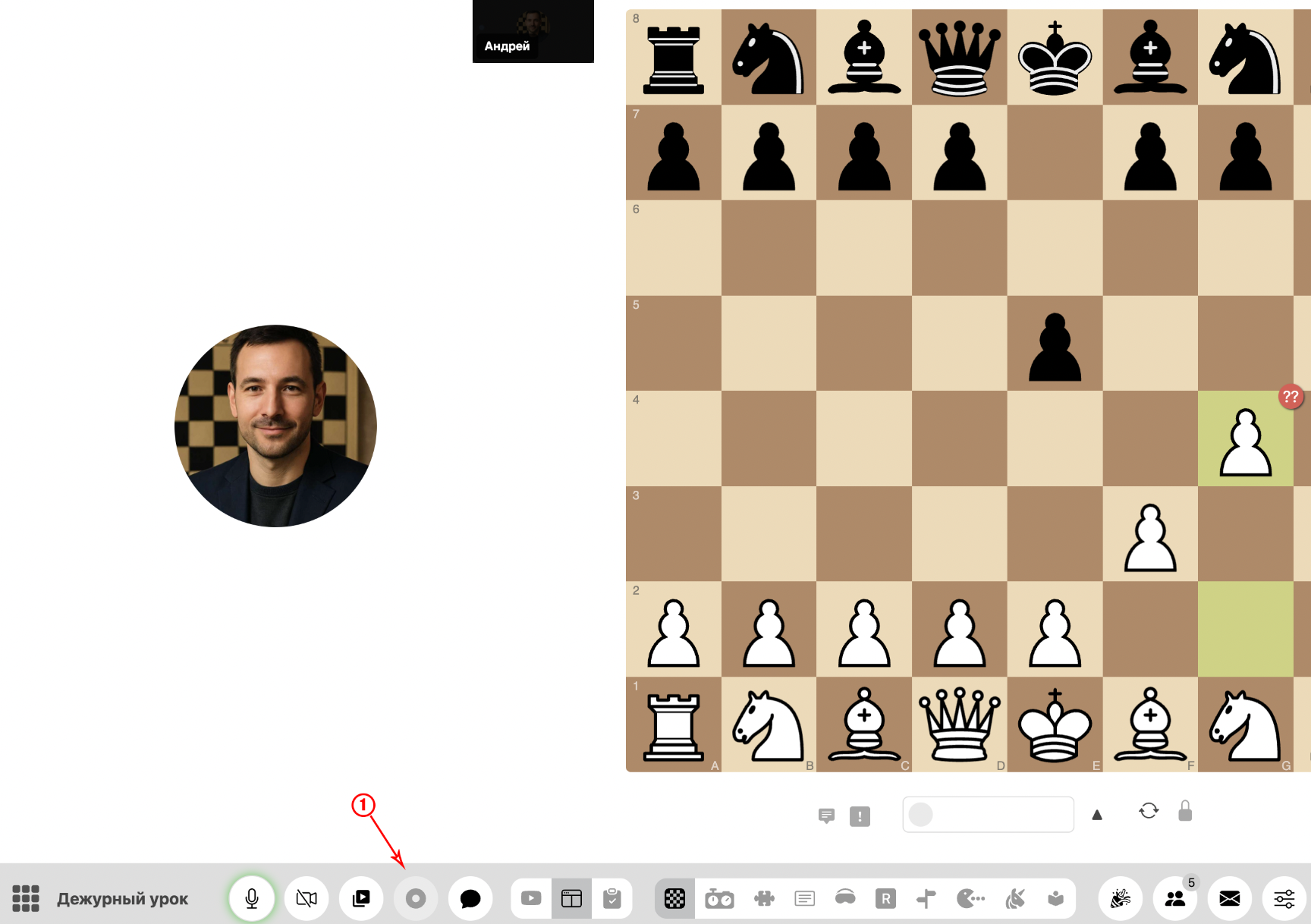Open the sliders settings button
1311x924 pixels.
1284,898
